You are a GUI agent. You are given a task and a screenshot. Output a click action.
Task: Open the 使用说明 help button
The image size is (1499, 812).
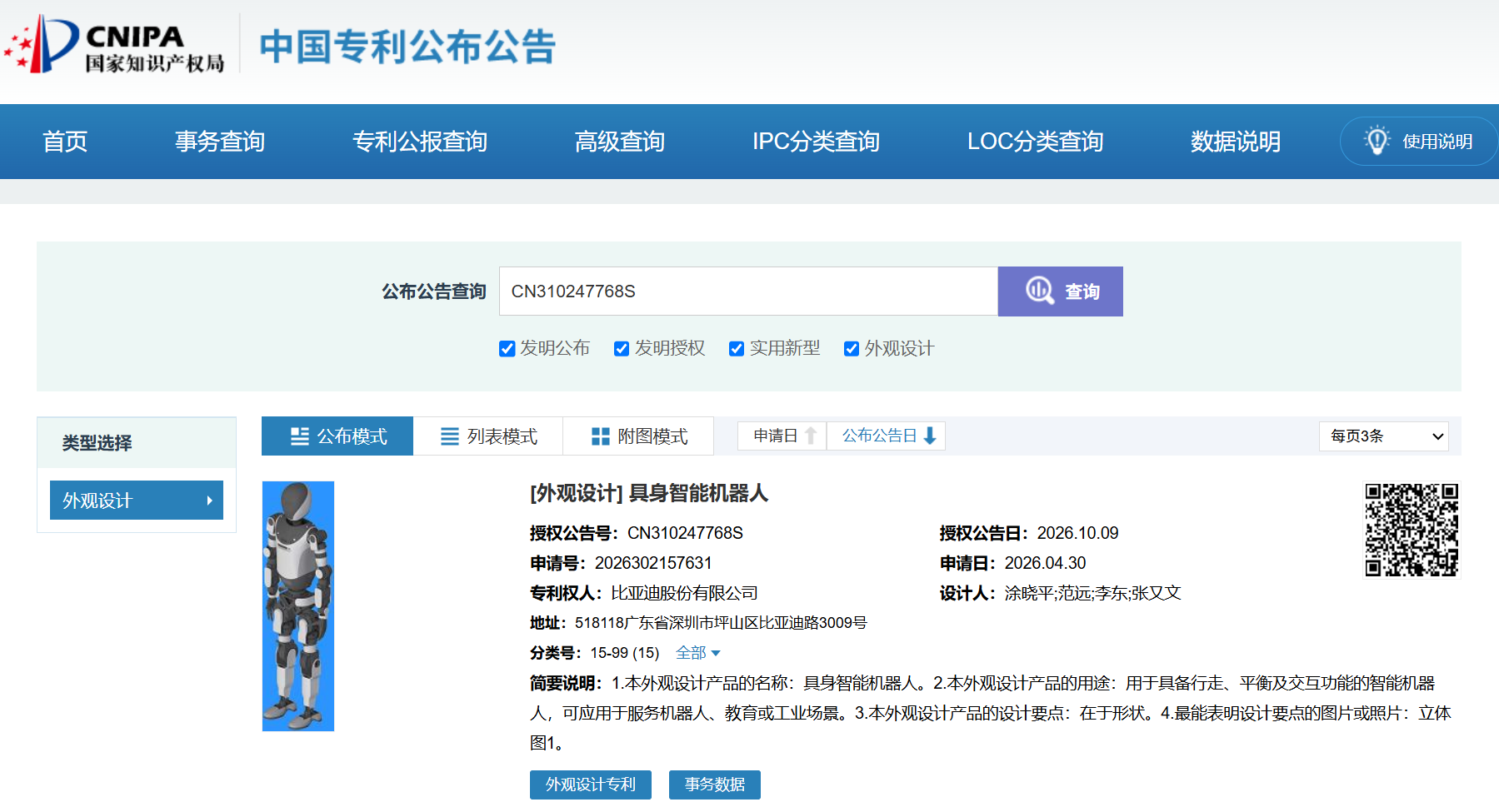coord(1418,142)
